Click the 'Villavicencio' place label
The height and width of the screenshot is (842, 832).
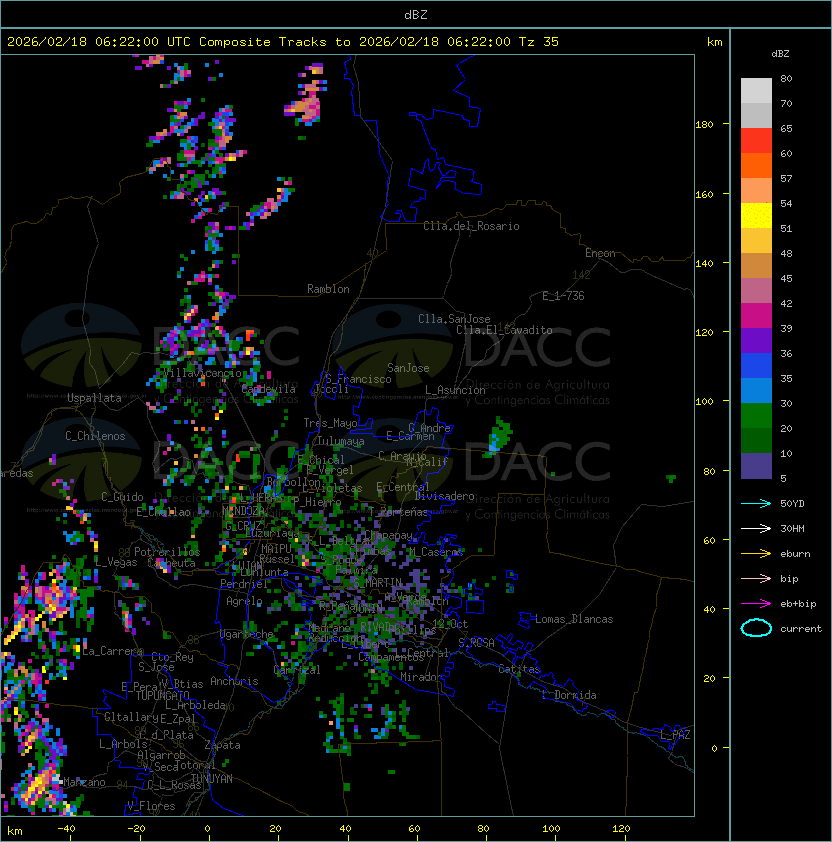(201, 373)
